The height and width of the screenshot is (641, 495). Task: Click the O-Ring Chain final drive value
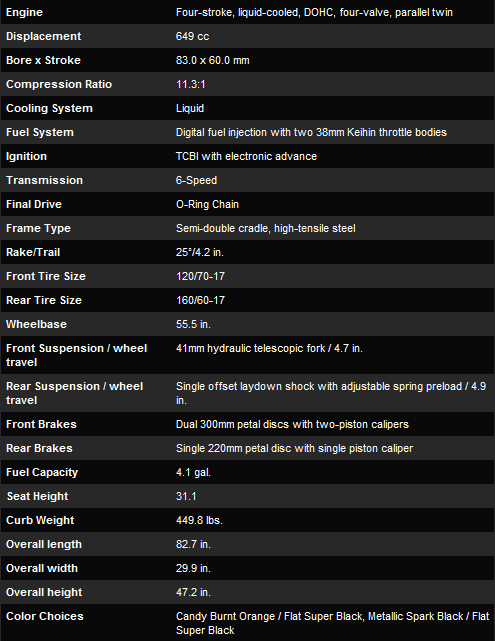click(207, 204)
